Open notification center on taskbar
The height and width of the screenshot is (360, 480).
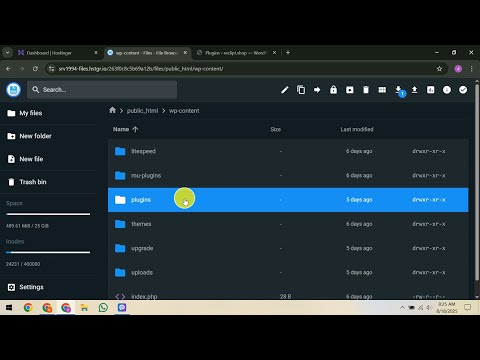(x=467, y=307)
